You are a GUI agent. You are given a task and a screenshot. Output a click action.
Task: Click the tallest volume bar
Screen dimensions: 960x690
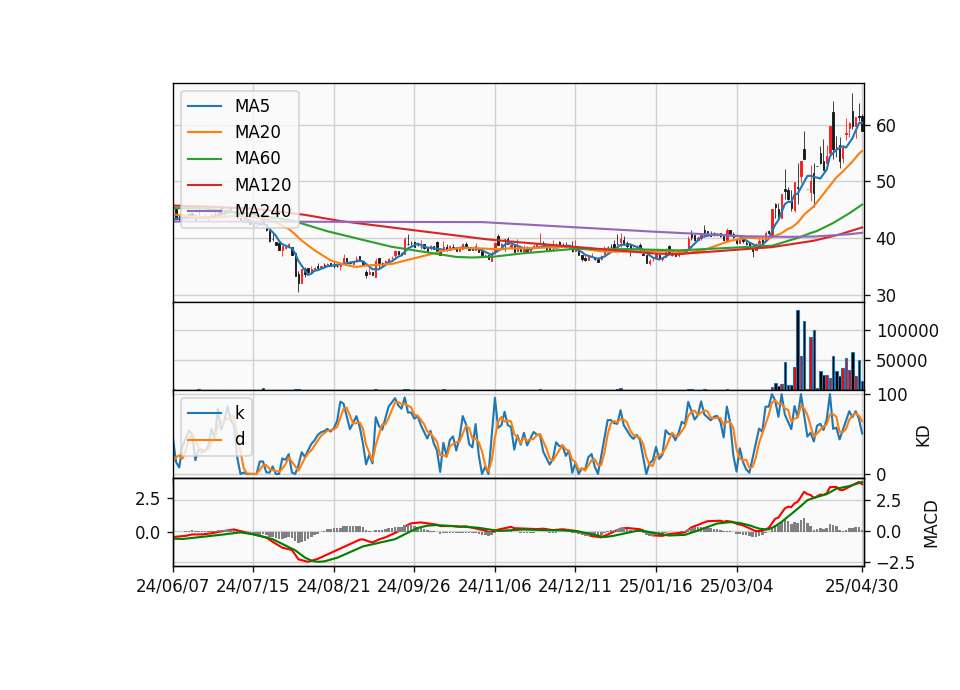tap(798, 350)
